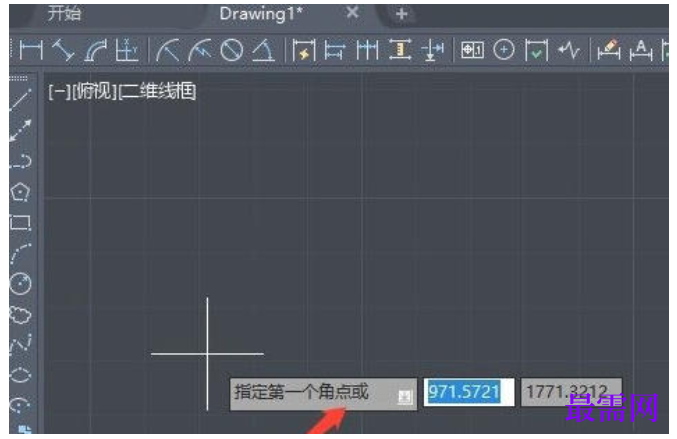
Task: Select the Center mark tool
Action: 504,51
